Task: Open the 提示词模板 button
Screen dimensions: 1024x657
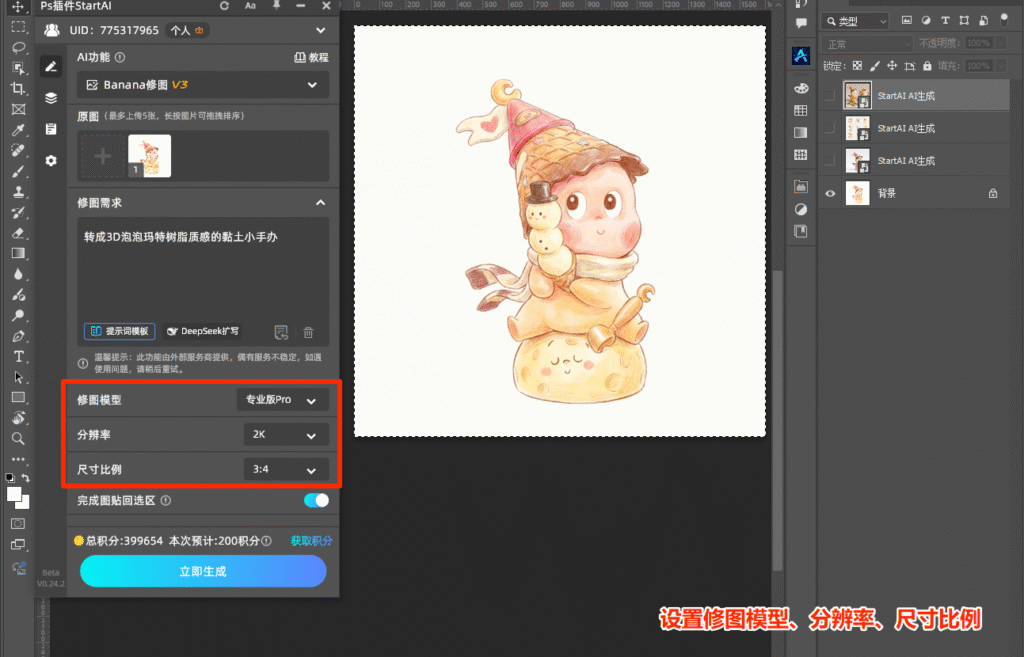Action: click(x=120, y=331)
